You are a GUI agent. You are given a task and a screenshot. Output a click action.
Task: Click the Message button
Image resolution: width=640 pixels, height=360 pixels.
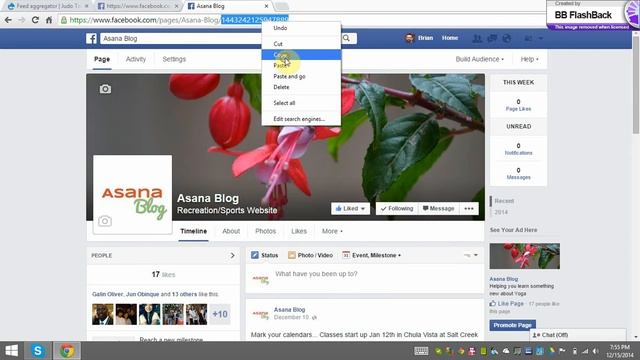tap(438, 209)
